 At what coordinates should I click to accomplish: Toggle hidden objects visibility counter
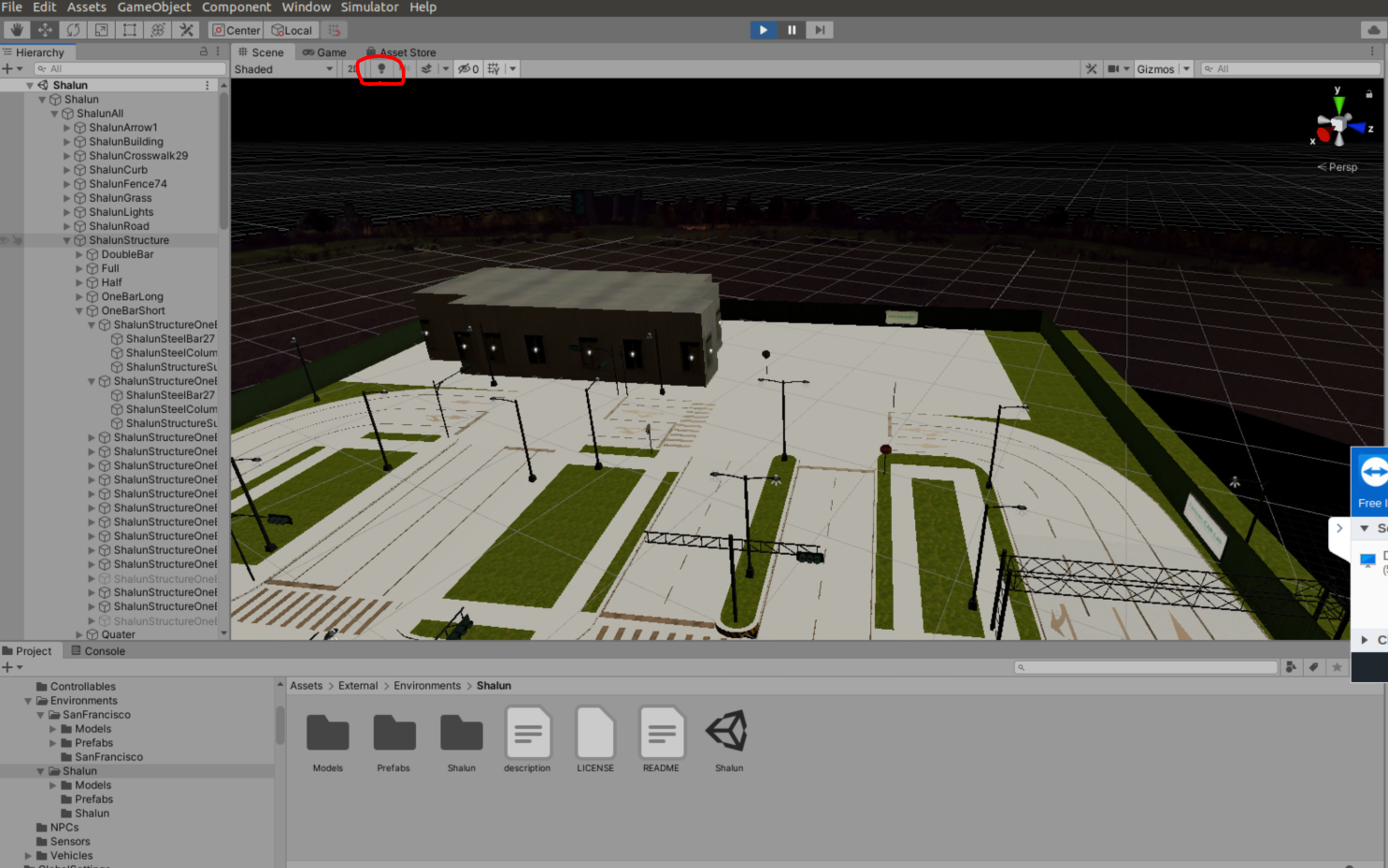coord(468,68)
